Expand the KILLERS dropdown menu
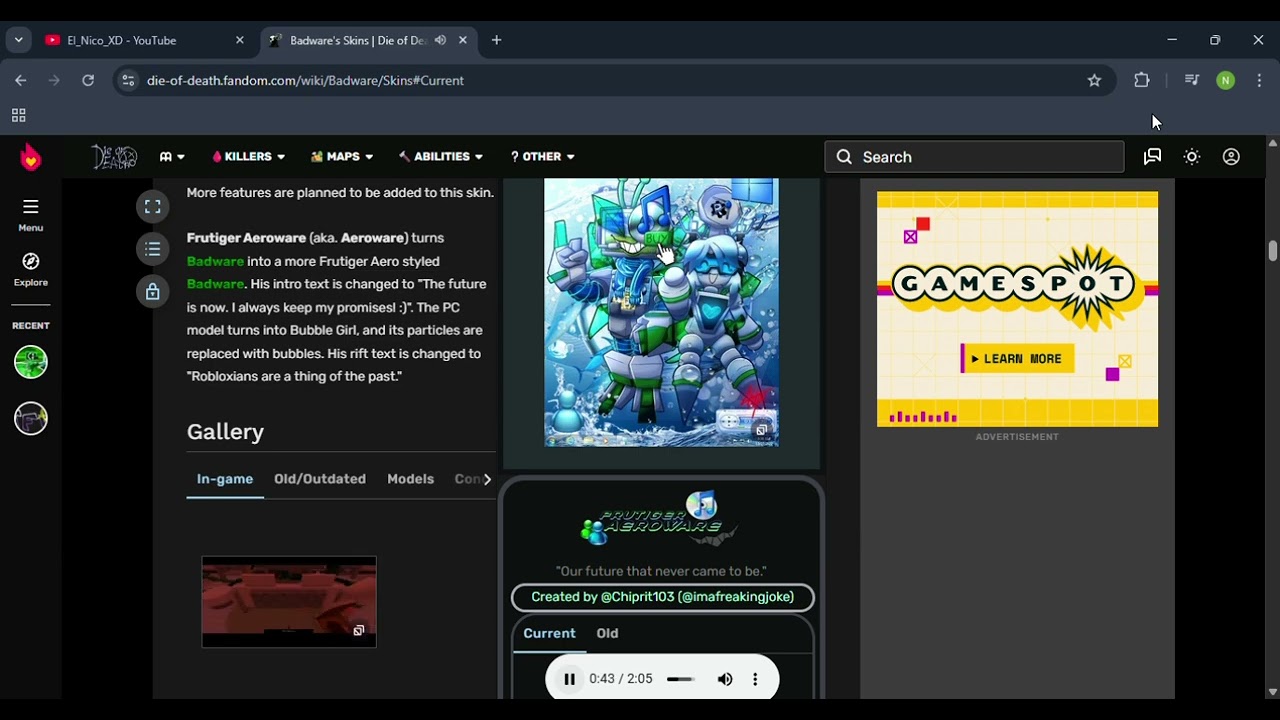The width and height of the screenshot is (1280, 720). [248, 157]
